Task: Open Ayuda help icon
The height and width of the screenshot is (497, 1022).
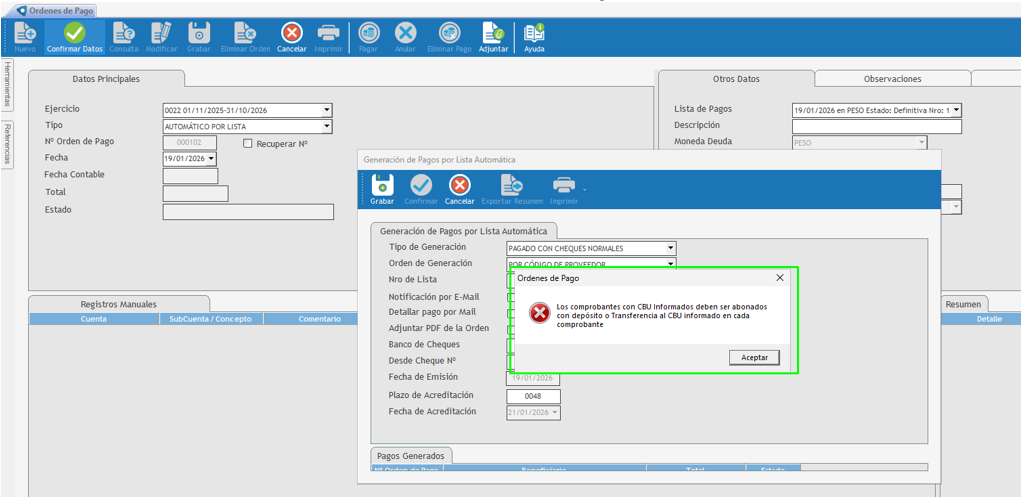Action: [534, 36]
